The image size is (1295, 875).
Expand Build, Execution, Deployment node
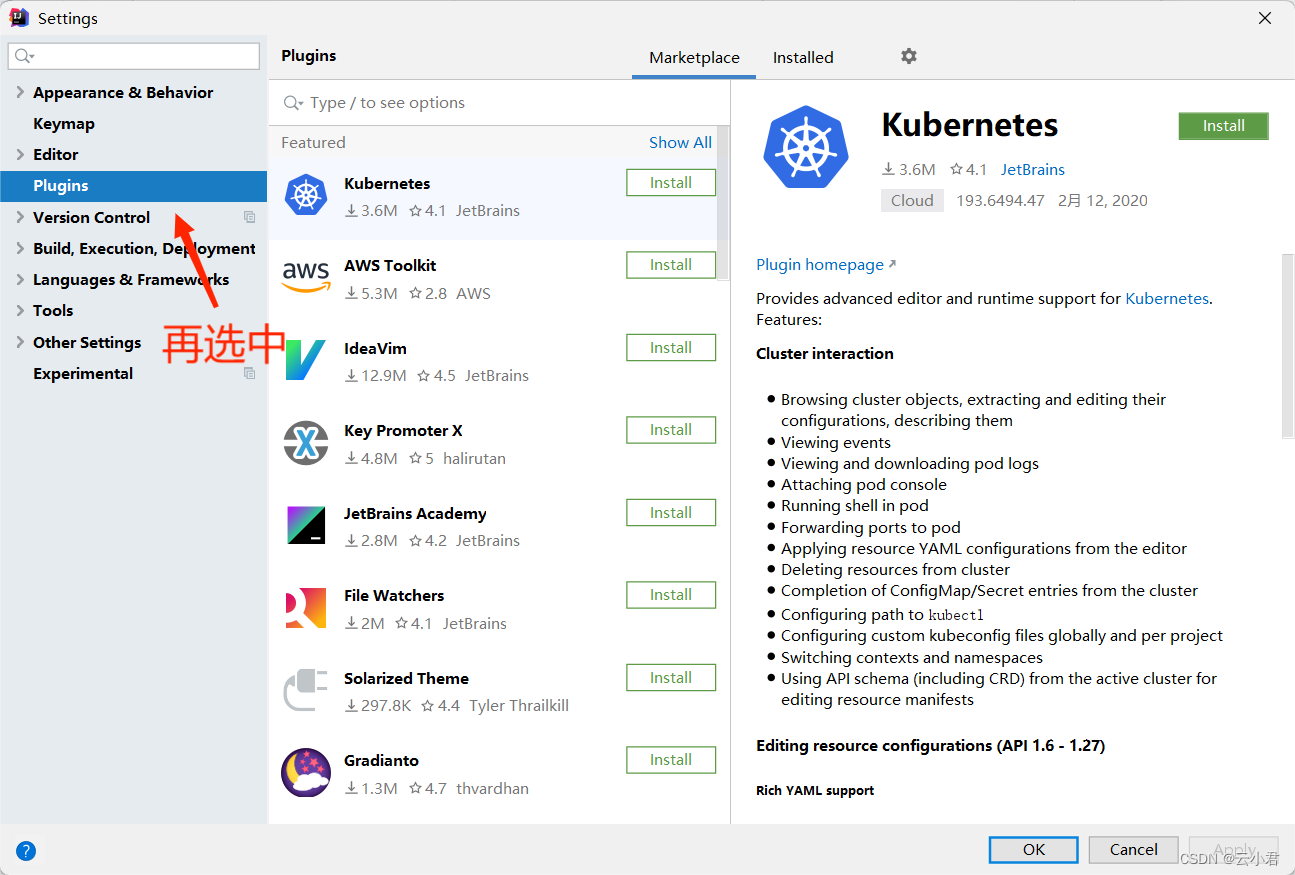click(x=20, y=248)
